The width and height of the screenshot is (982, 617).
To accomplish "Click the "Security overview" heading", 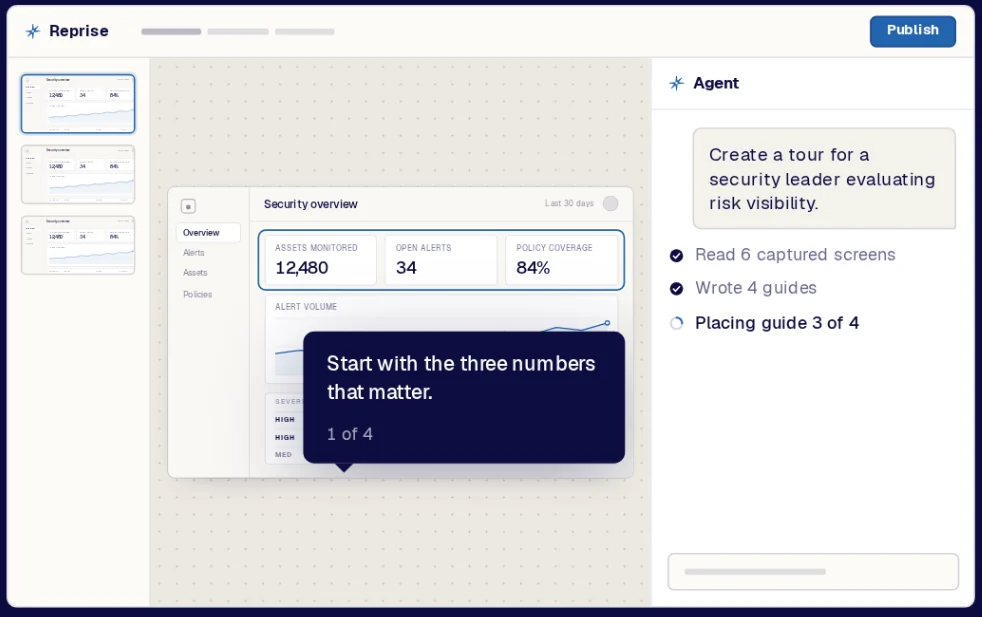I will [x=311, y=204].
